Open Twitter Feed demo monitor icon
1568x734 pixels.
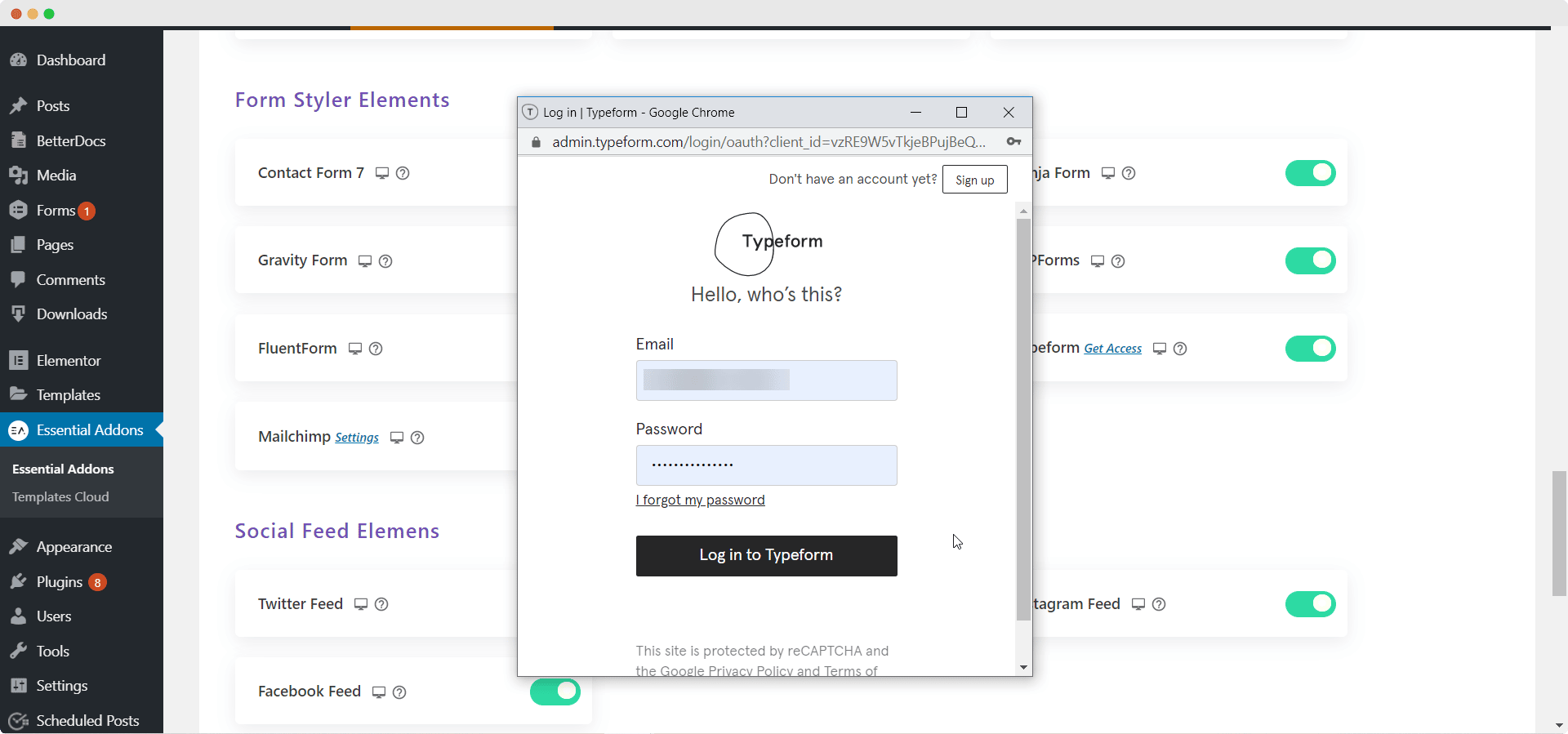tap(361, 604)
